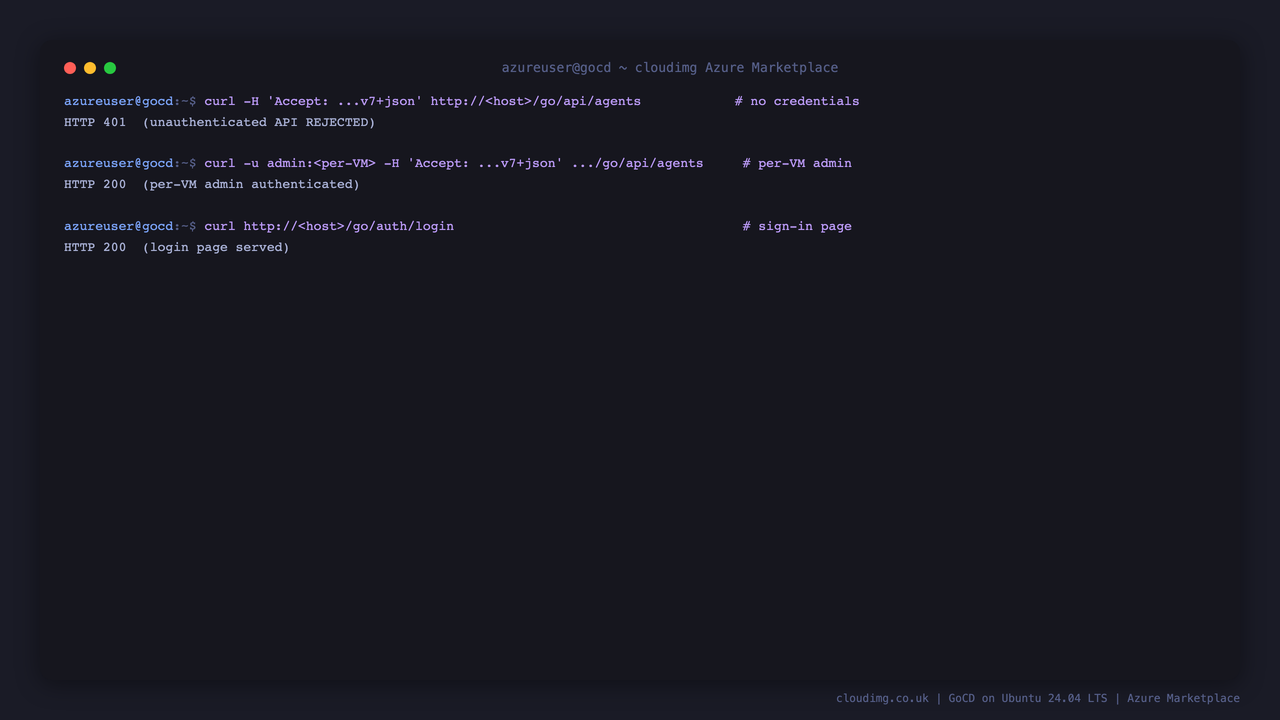
Task: Click the curl -u admin:<per-VM> command
Action: click(454, 163)
